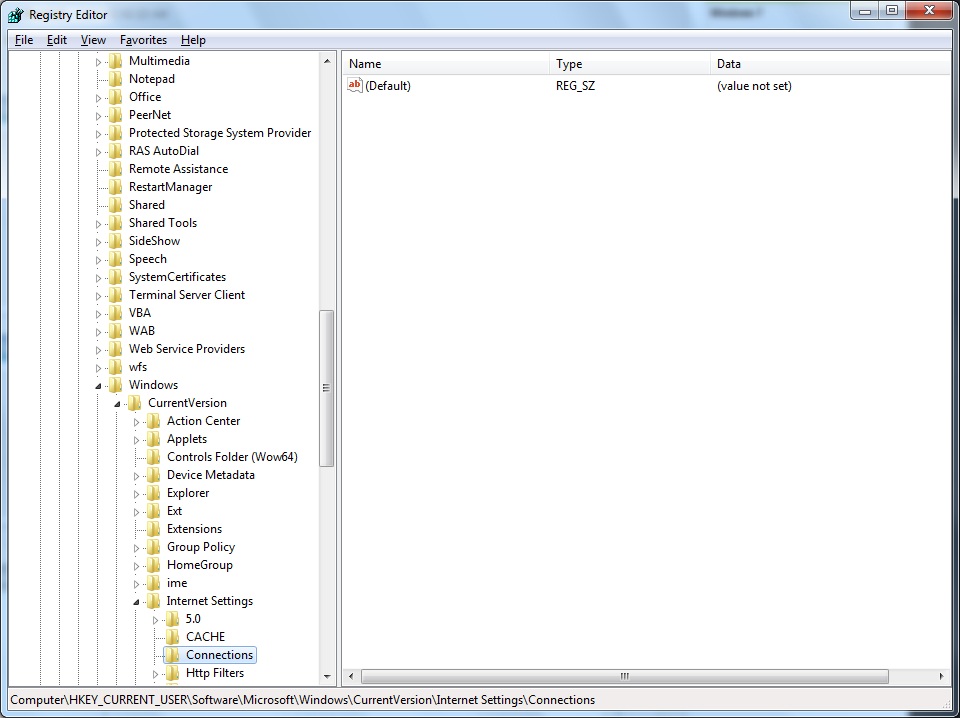Screen dimensions: 960x718
Task: Click the registry path in the status bar
Action: [x=302, y=700]
